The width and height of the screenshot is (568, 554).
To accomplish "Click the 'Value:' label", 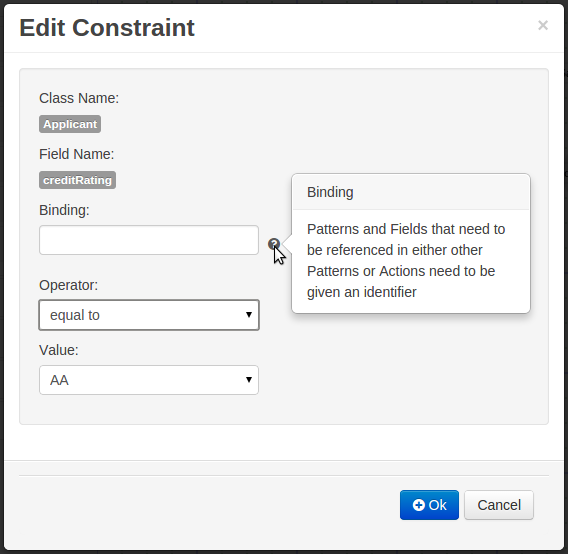I will 59,350.
